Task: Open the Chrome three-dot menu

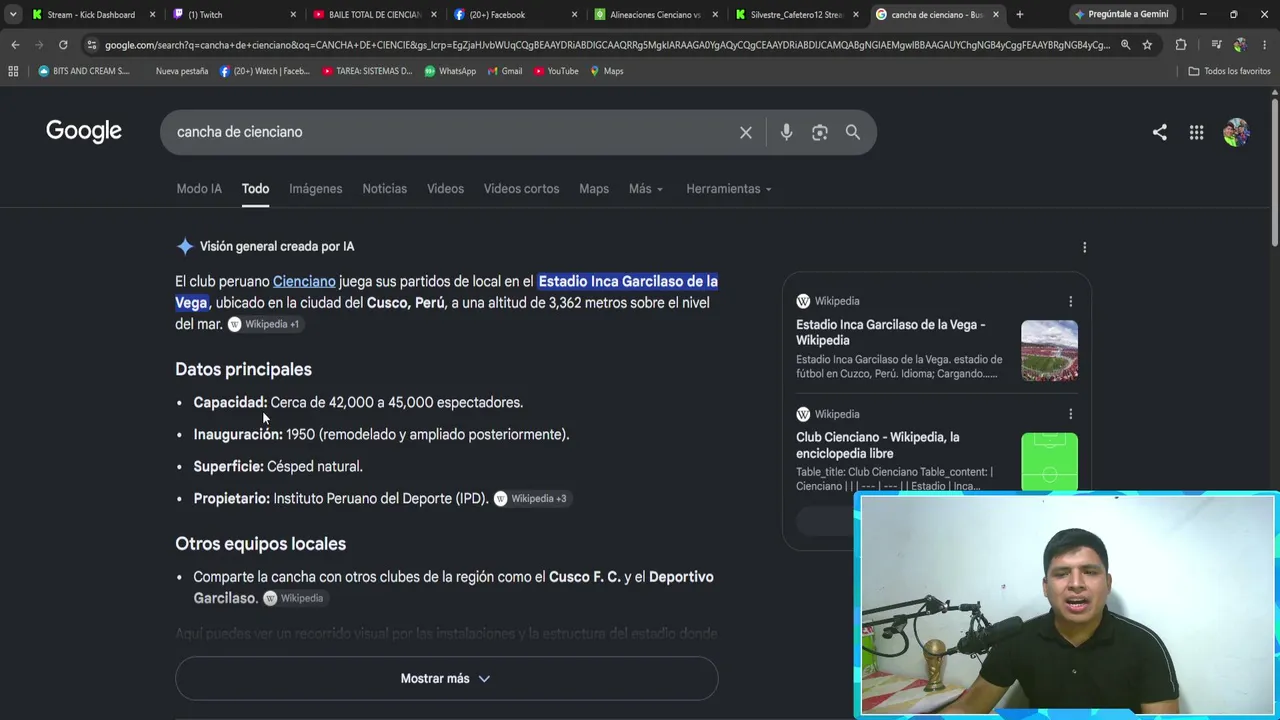Action: [1265, 45]
